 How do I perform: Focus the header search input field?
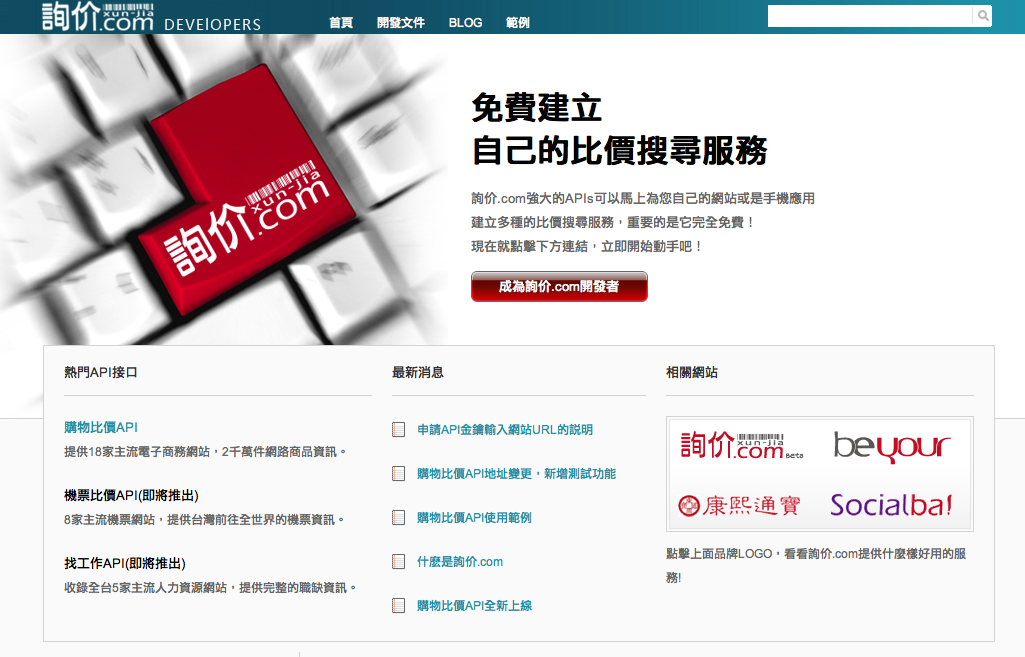pos(870,16)
